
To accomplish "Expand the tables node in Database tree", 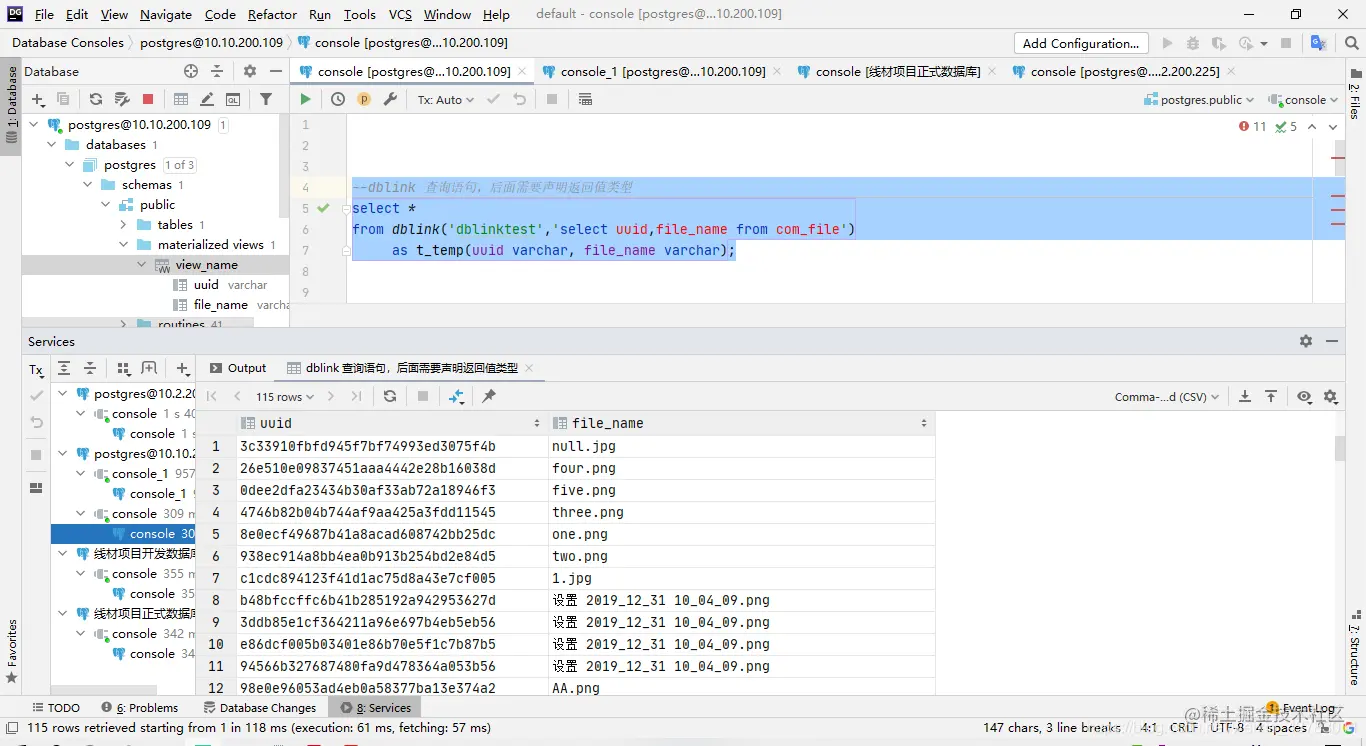I will (123, 225).
